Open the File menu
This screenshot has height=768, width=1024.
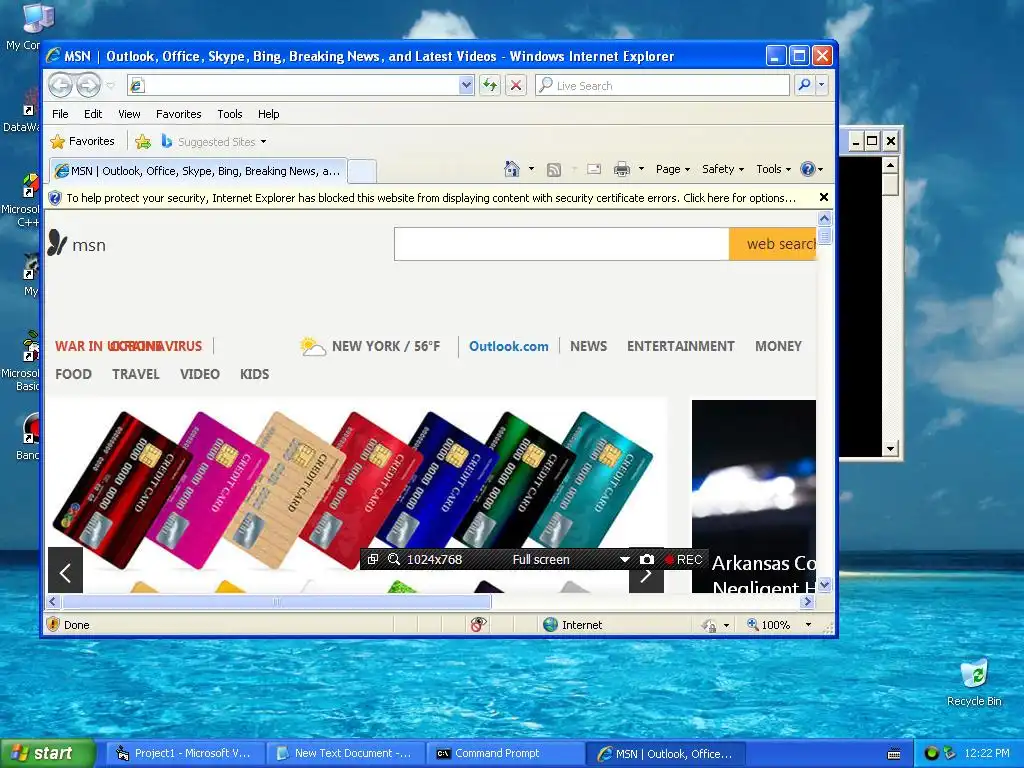(60, 114)
